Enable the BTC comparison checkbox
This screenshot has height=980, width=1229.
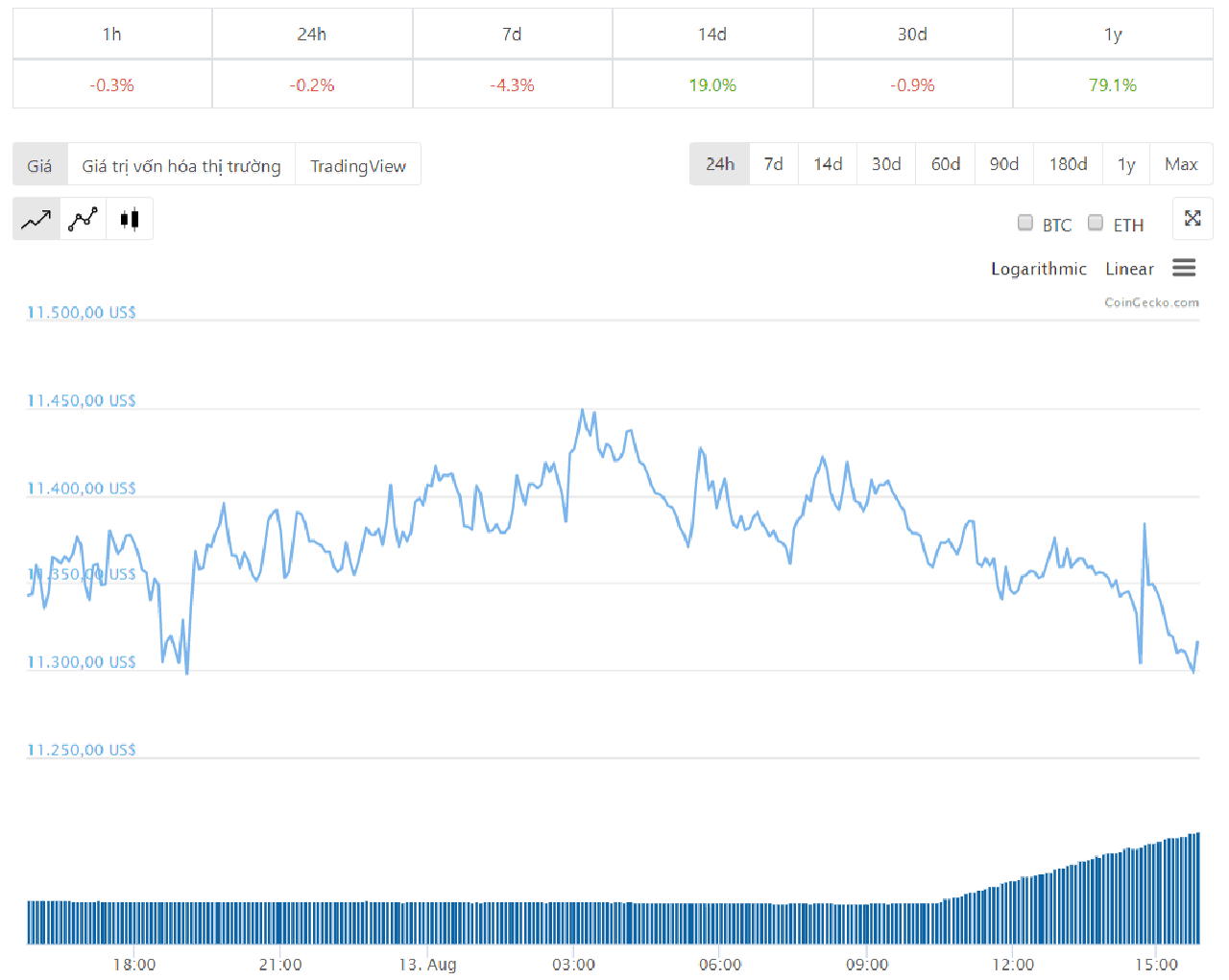1025,223
